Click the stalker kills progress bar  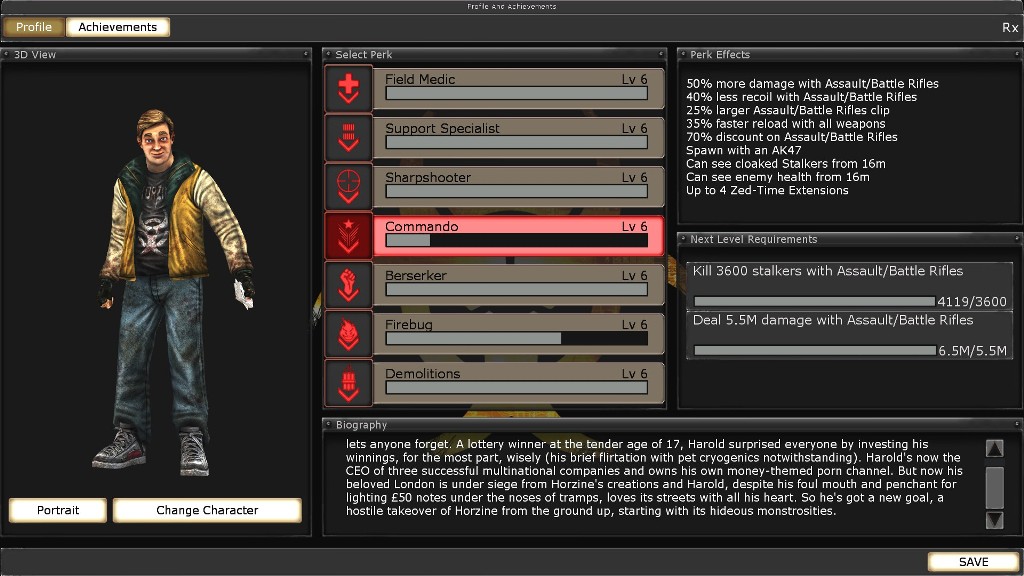pyautogui.click(x=814, y=301)
